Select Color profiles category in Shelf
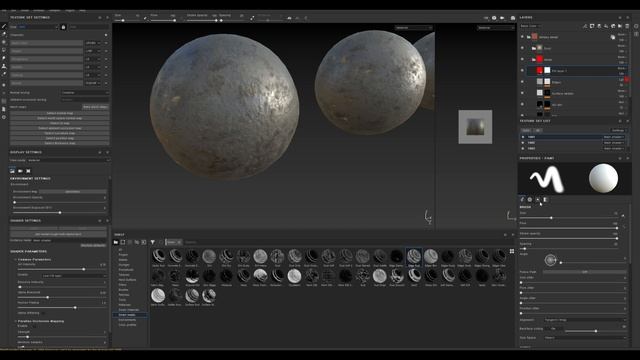This screenshot has width=640, height=360. [127, 325]
